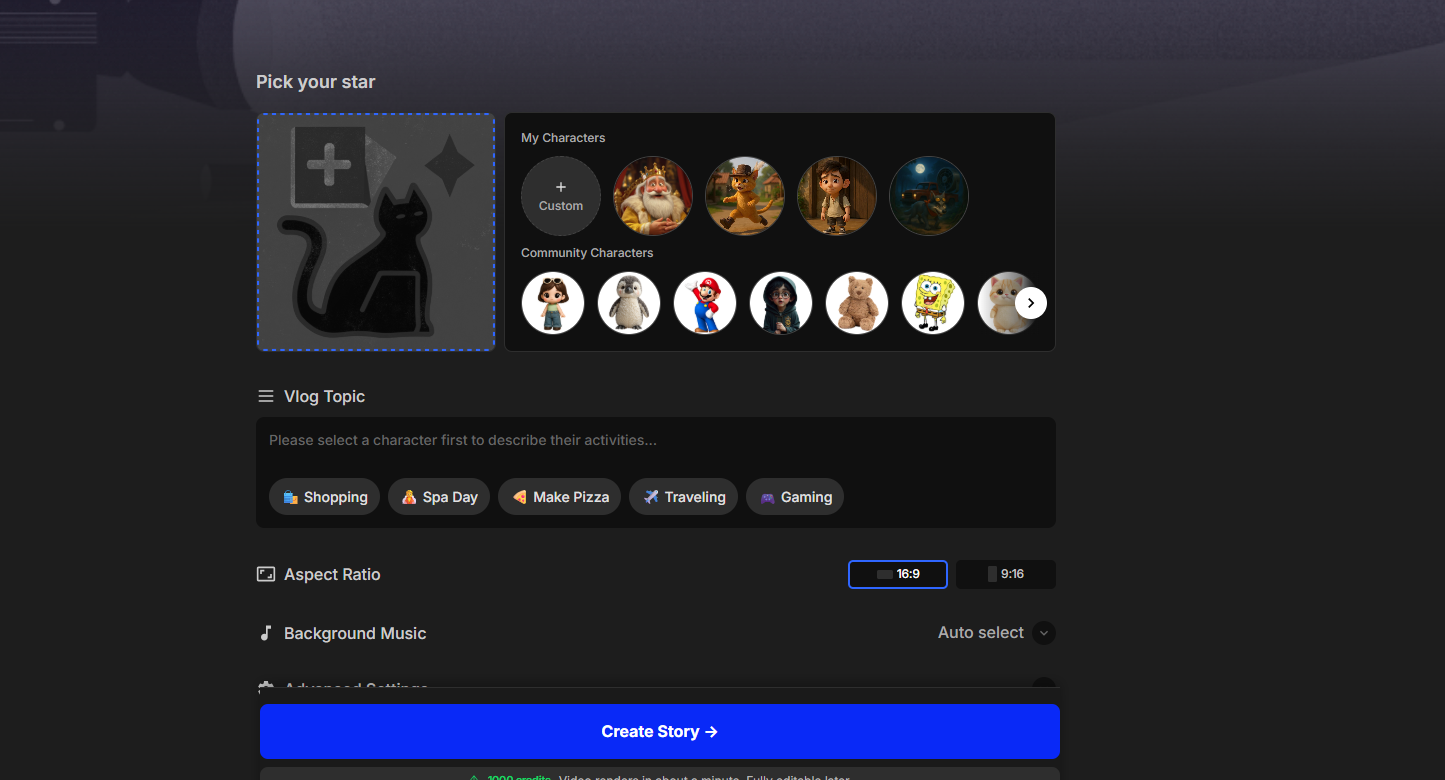
Task: Choose the girl with sunglasses community character
Action: coord(553,303)
